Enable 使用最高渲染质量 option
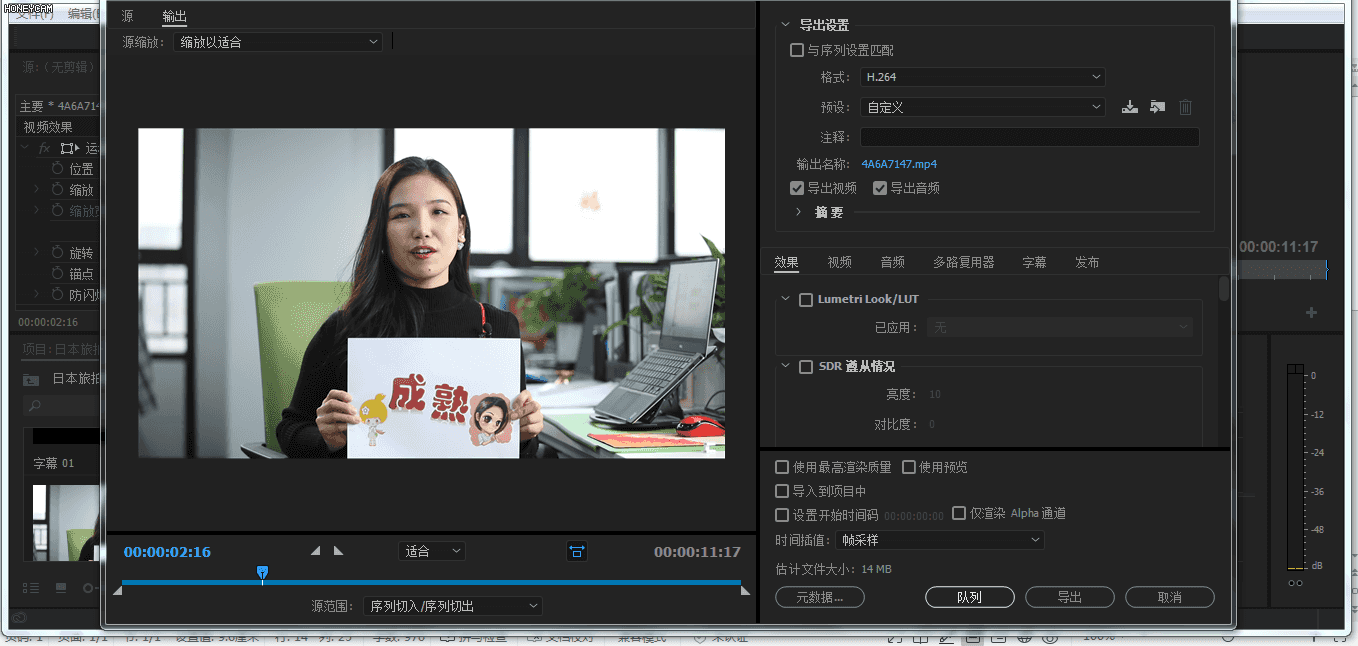1358x646 pixels. coord(781,466)
